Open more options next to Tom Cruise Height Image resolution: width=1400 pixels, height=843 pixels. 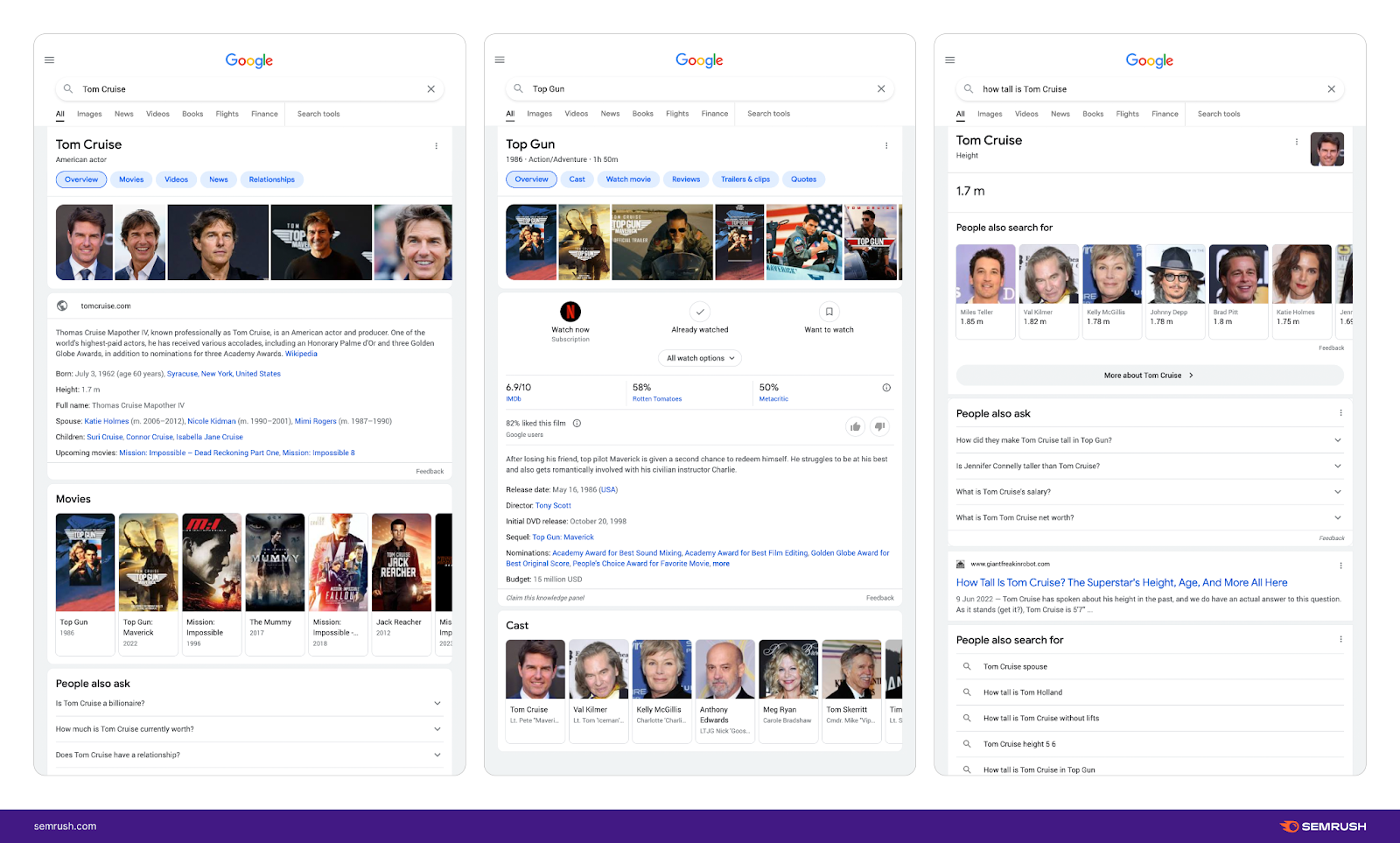coord(1296,142)
